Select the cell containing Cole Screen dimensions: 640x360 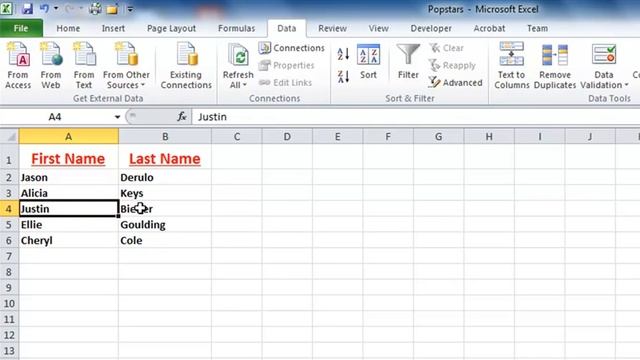(165, 240)
